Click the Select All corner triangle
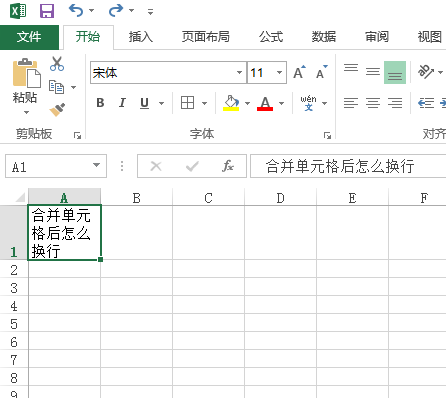446x398 pixels. (x=20, y=197)
